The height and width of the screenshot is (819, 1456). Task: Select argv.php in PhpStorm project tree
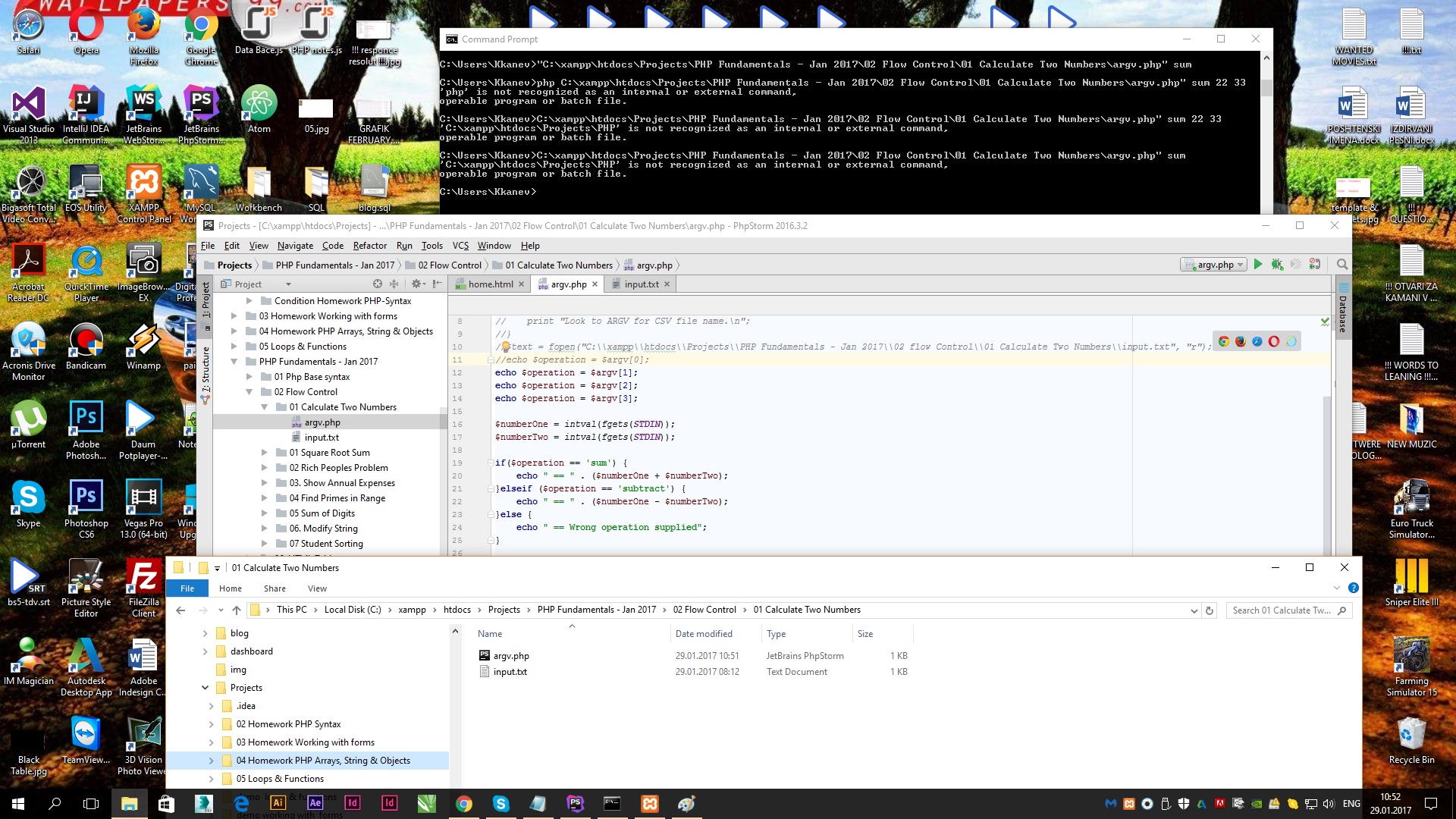click(x=322, y=422)
